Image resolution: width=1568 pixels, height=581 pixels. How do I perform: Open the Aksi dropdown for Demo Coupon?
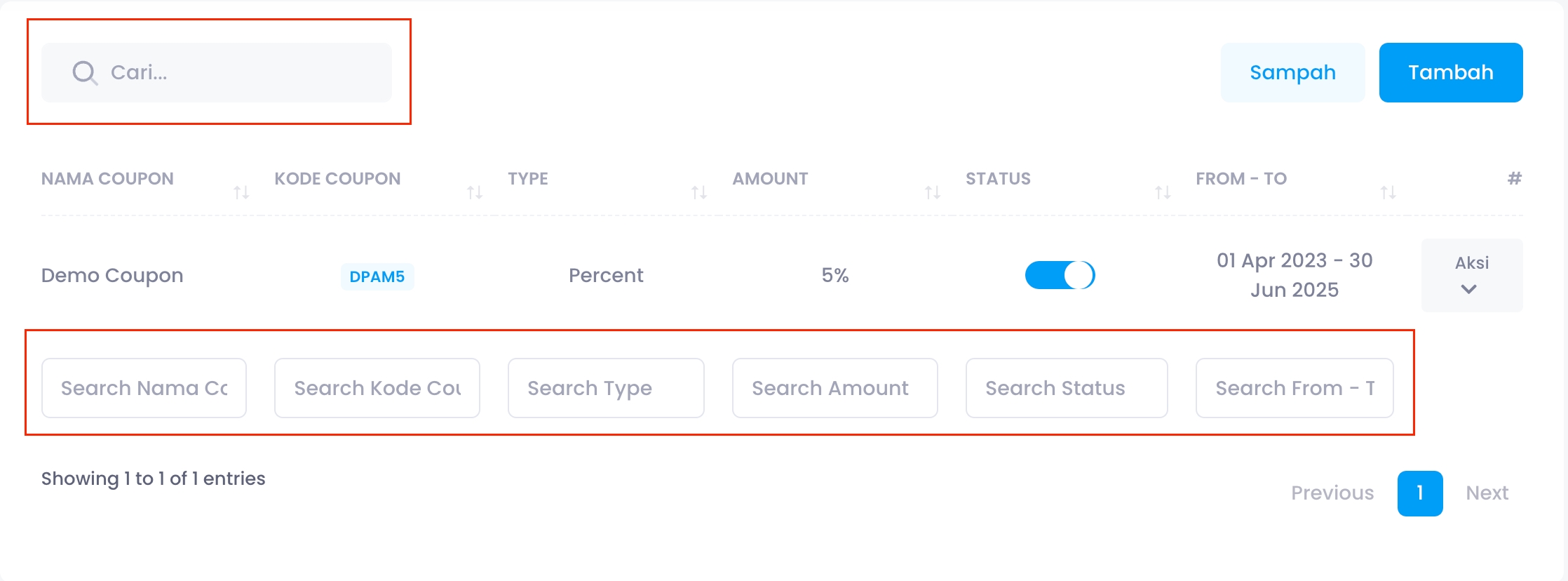pos(1471,275)
